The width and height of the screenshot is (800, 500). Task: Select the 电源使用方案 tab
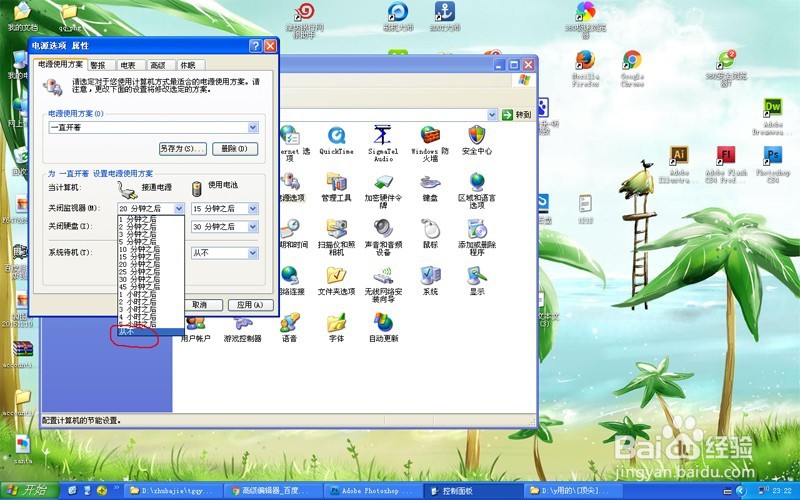coord(60,64)
